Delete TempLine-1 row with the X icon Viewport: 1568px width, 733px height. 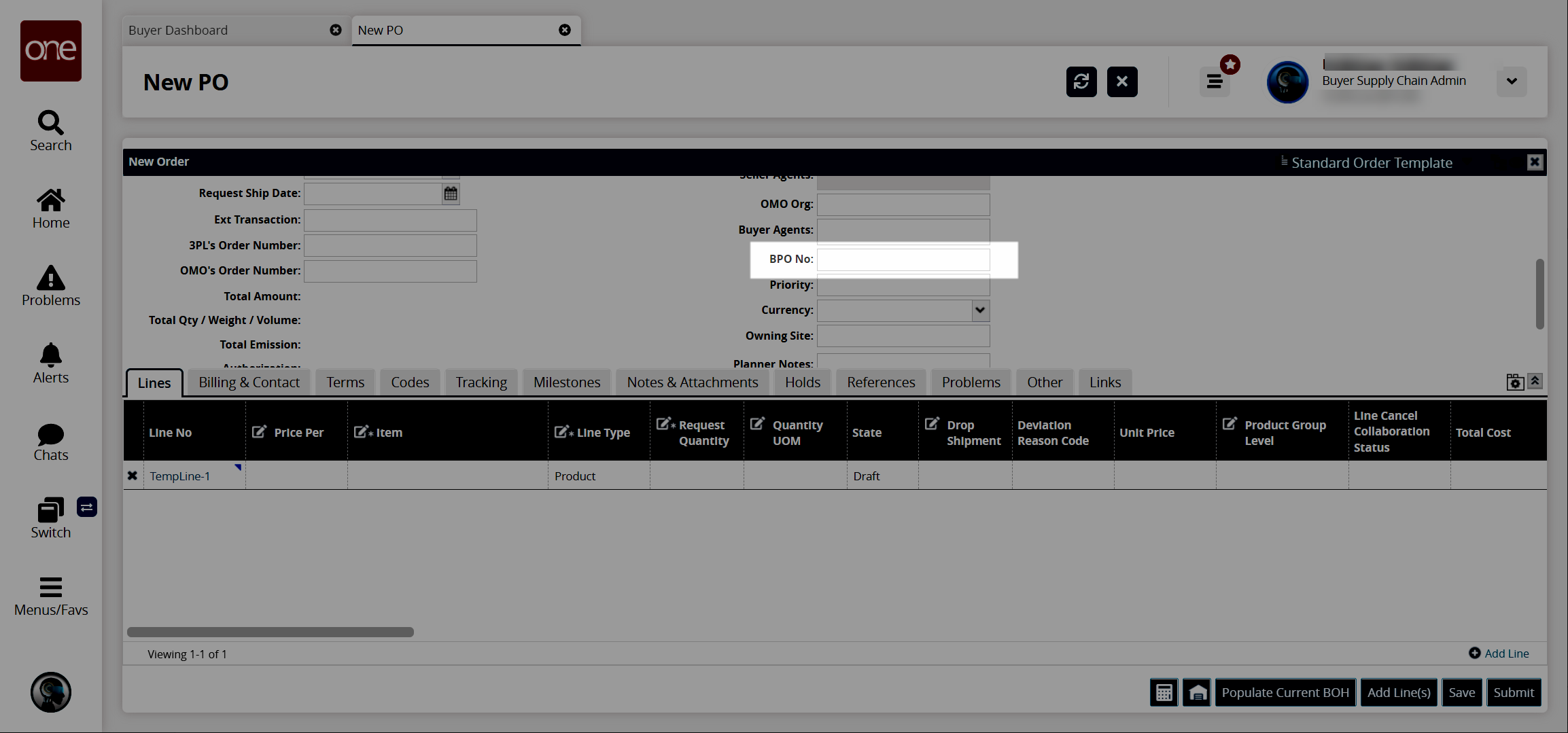133,476
